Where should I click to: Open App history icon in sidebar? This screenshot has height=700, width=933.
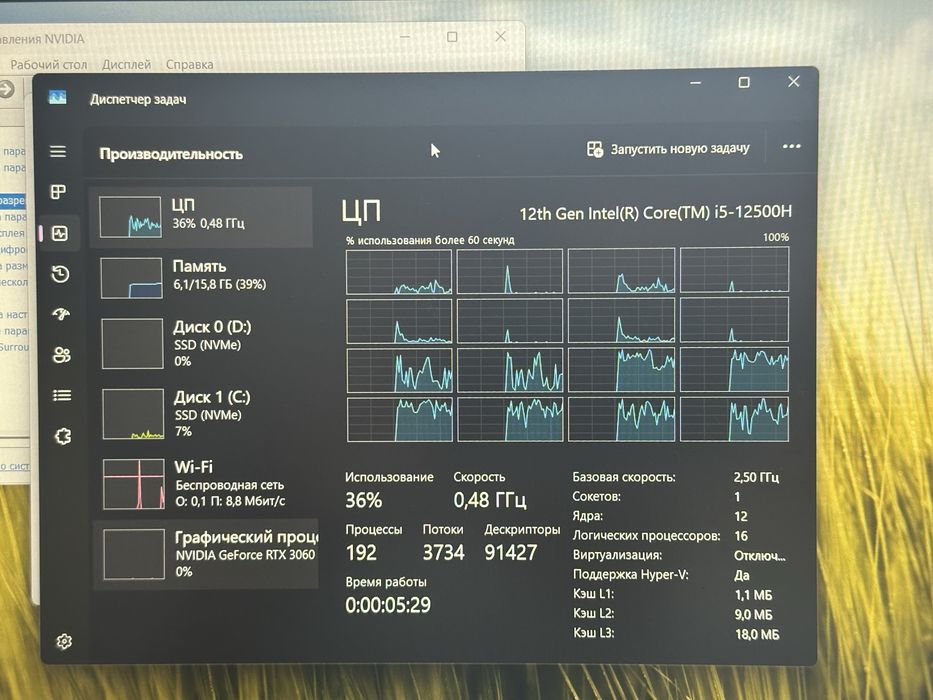[x=60, y=274]
